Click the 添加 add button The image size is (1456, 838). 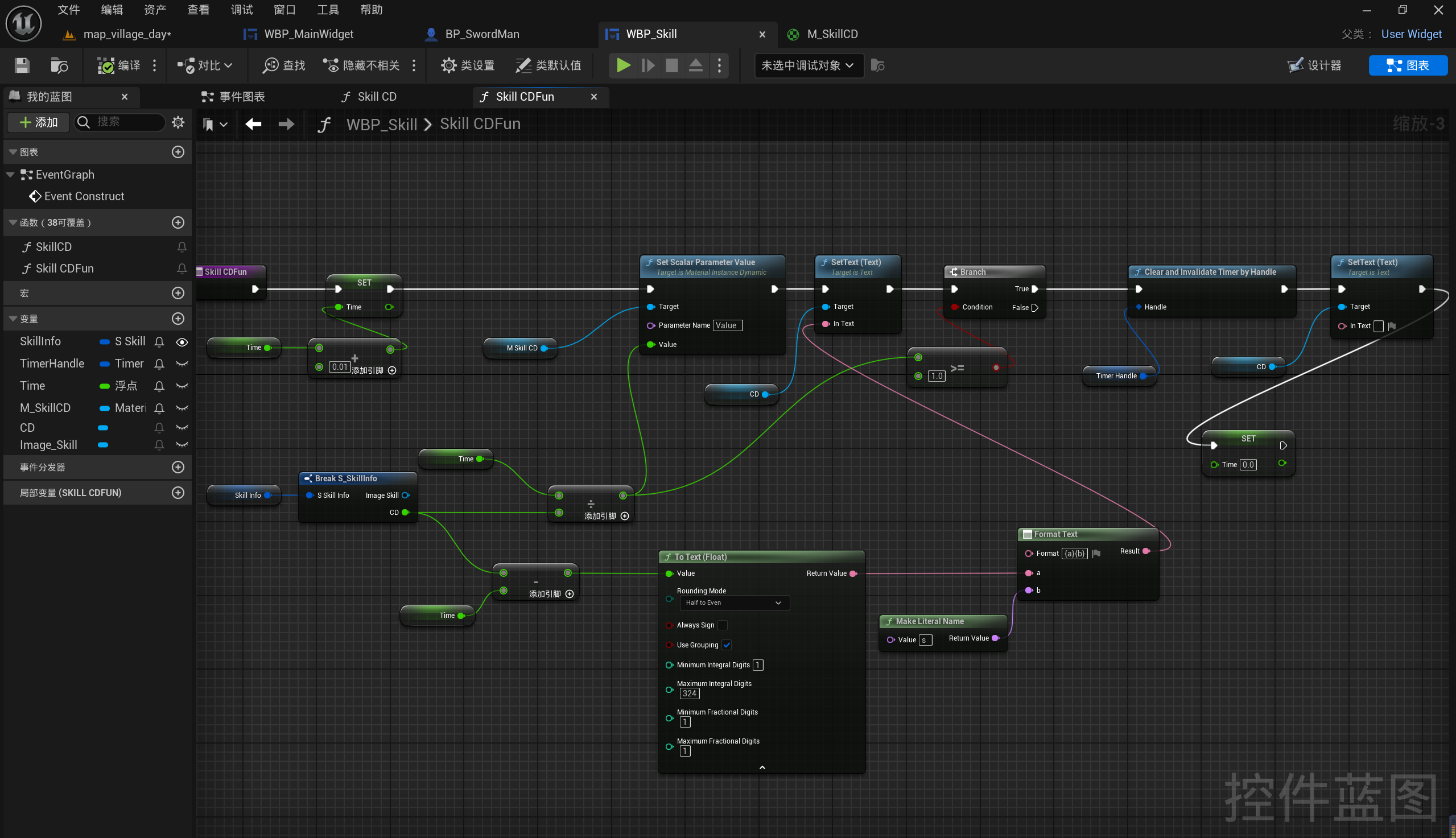point(39,122)
